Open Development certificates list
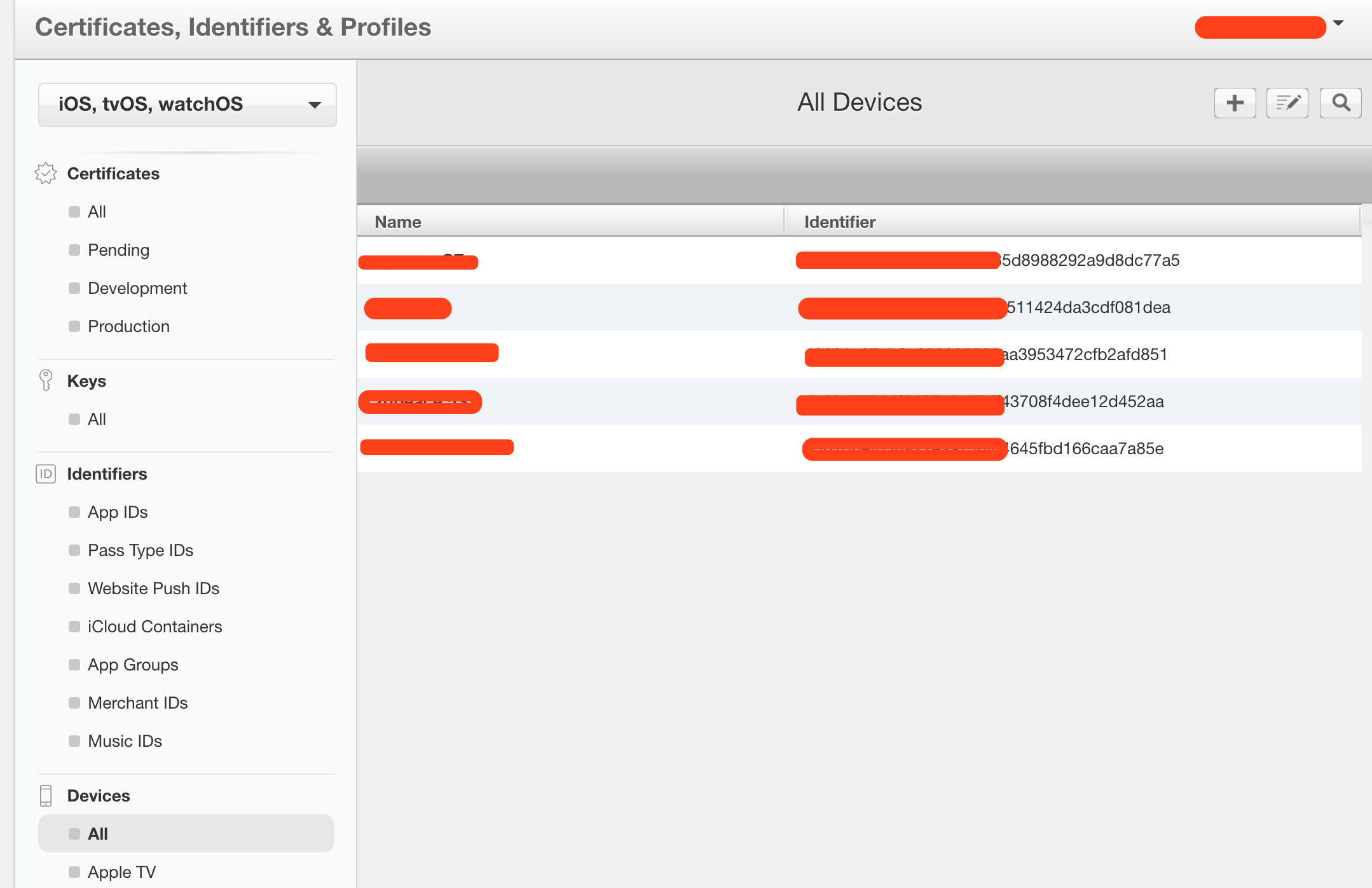The height and width of the screenshot is (888, 1372). click(137, 288)
